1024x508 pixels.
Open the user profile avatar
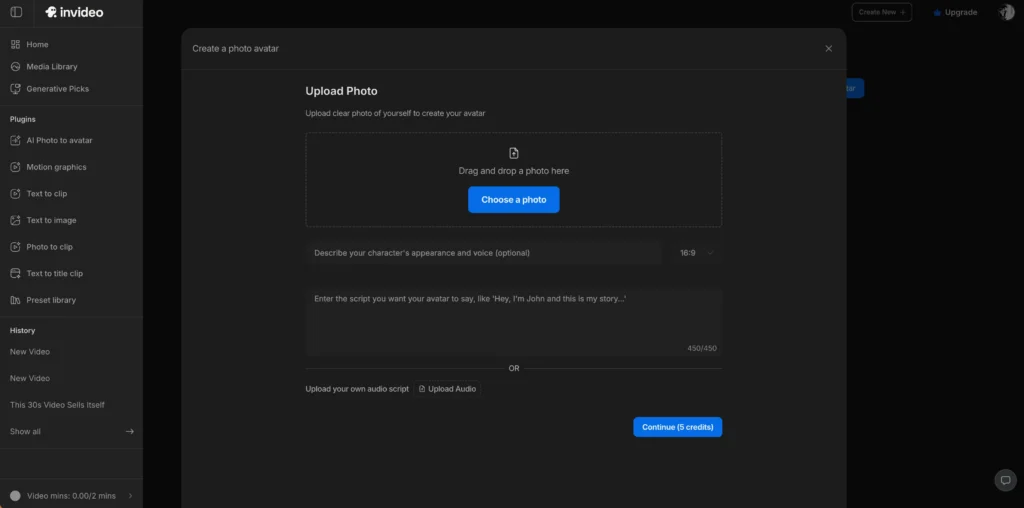pyautogui.click(x=1006, y=12)
